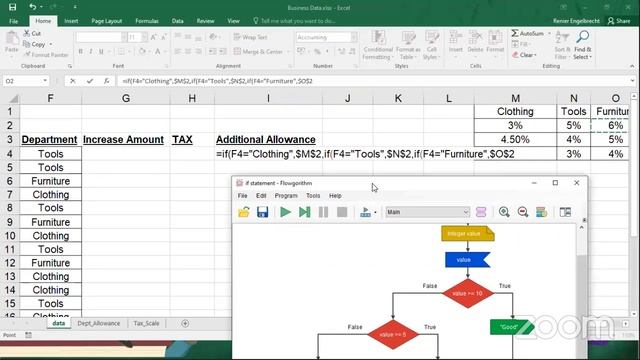640x360 pixels.
Task: Select the blue value input shape
Action: 468,260
